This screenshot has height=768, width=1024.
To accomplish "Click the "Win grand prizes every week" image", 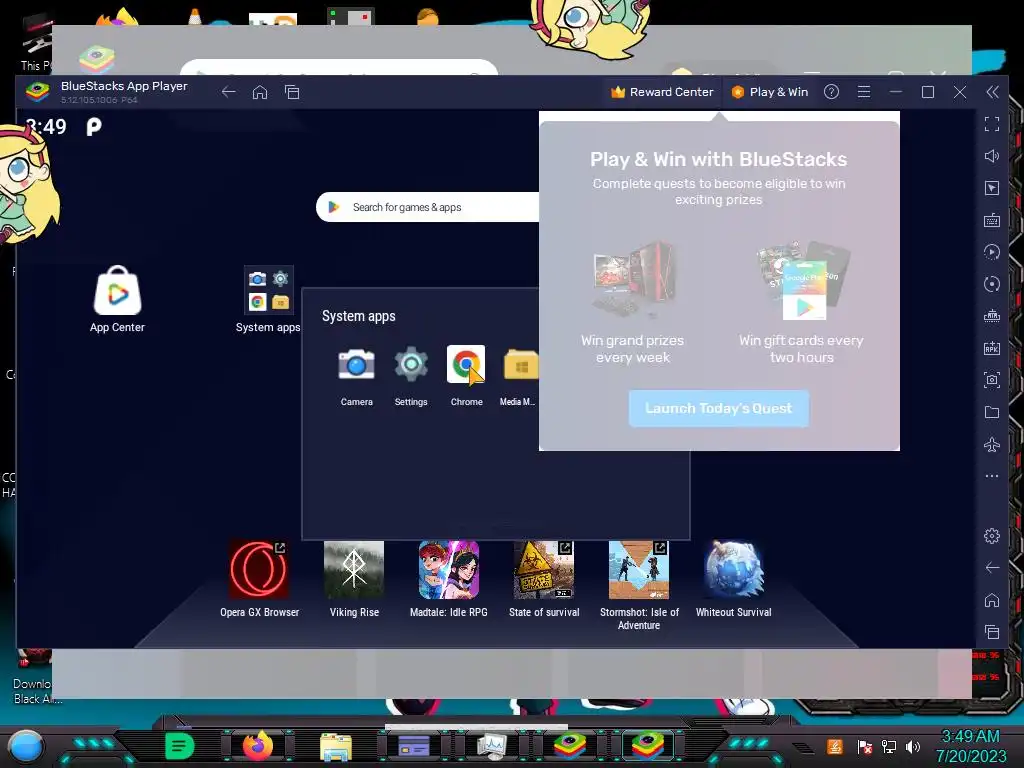I will pos(633,279).
